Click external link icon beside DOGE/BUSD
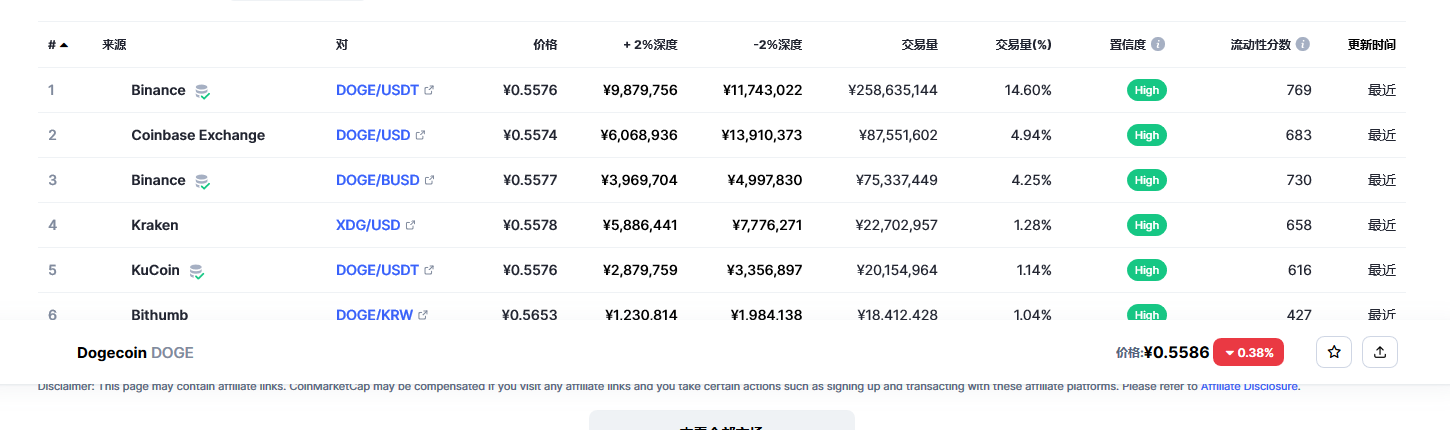 (430, 180)
